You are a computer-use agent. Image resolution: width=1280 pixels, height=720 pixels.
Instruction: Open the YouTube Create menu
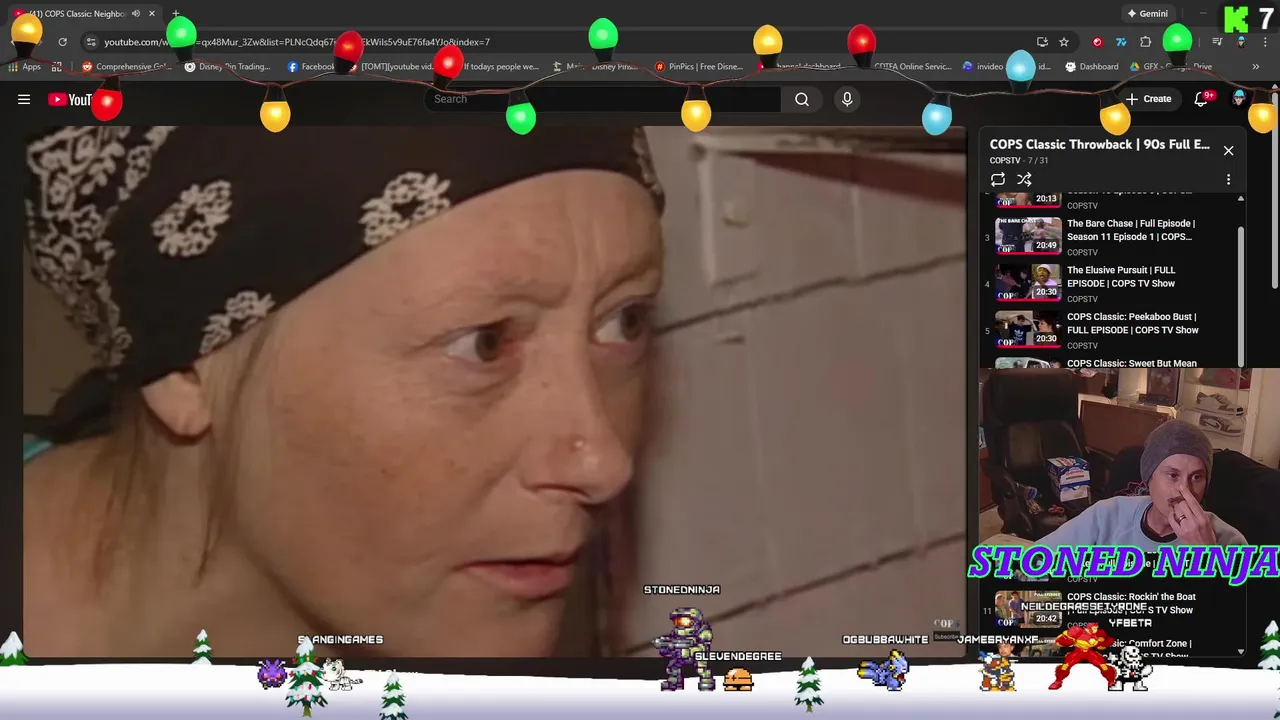pyautogui.click(x=1148, y=99)
